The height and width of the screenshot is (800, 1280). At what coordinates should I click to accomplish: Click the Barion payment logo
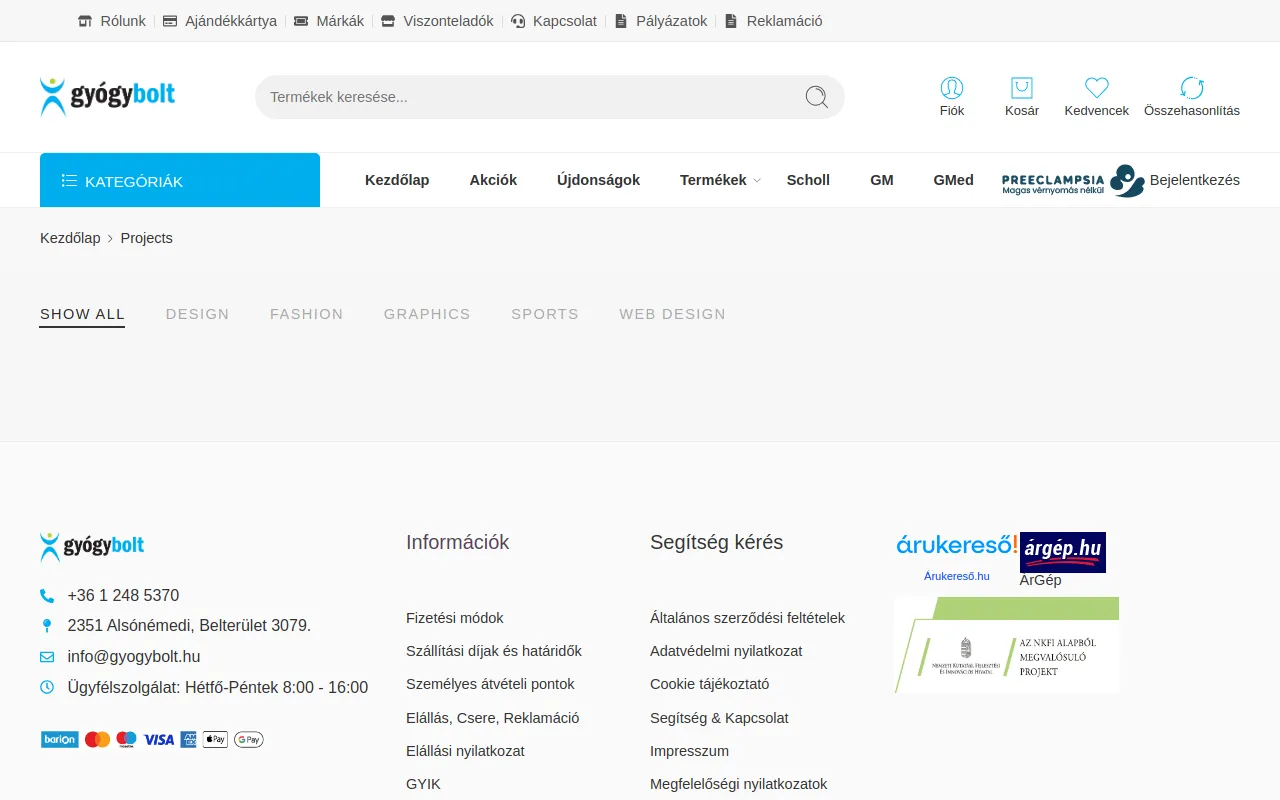click(x=60, y=740)
